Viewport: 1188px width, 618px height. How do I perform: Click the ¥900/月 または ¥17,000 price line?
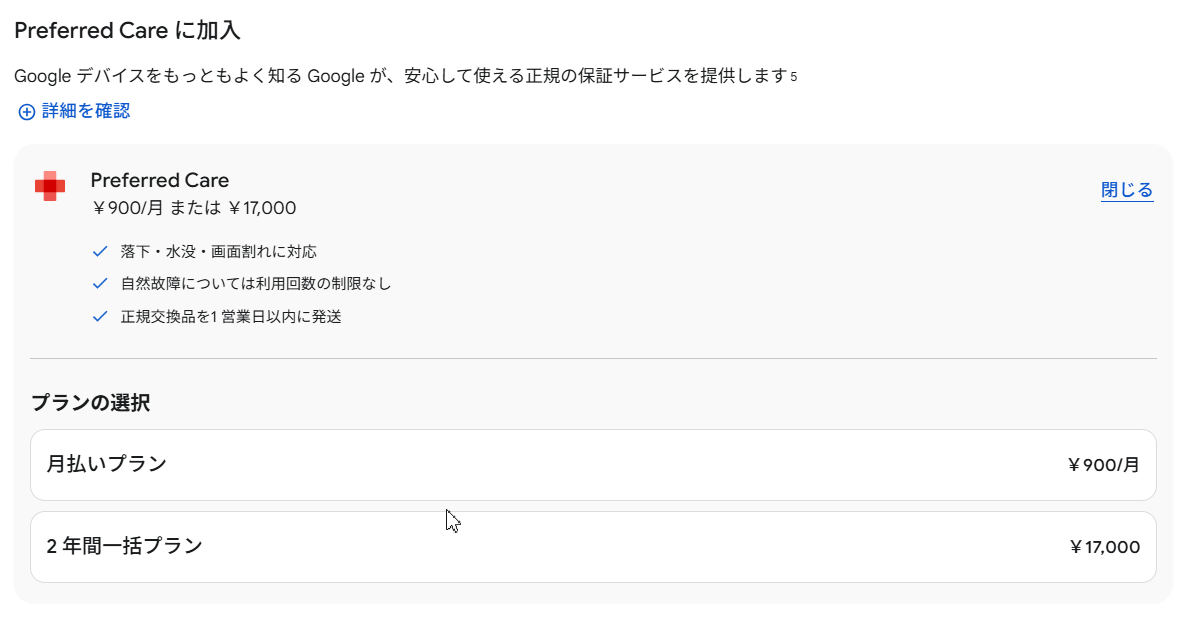click(193, 208)
